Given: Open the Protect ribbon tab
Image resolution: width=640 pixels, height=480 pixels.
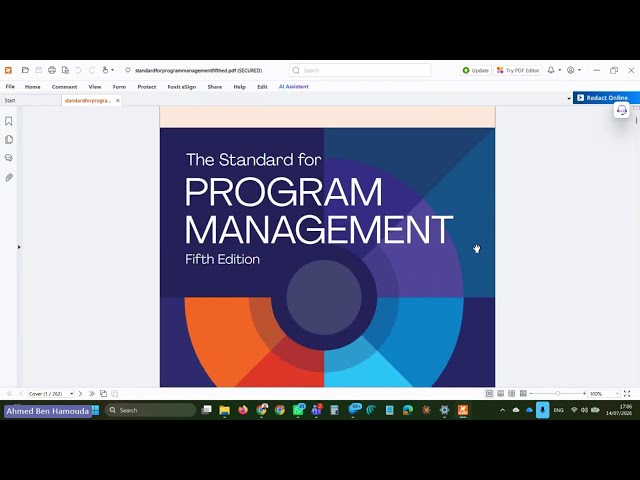Looking at the screenshot, I should point(147,87).
